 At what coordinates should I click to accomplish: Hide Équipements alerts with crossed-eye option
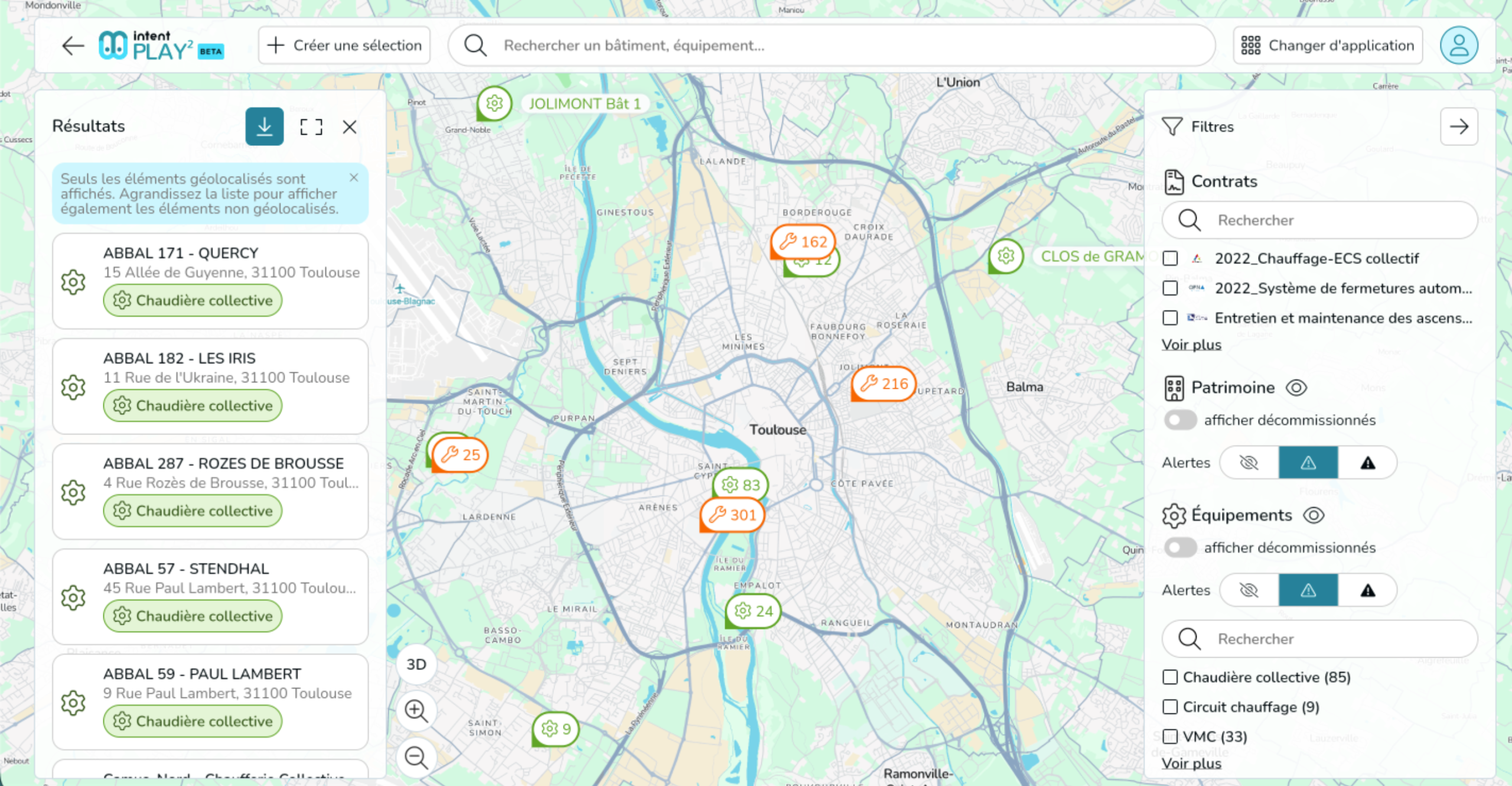point(1249,590)
